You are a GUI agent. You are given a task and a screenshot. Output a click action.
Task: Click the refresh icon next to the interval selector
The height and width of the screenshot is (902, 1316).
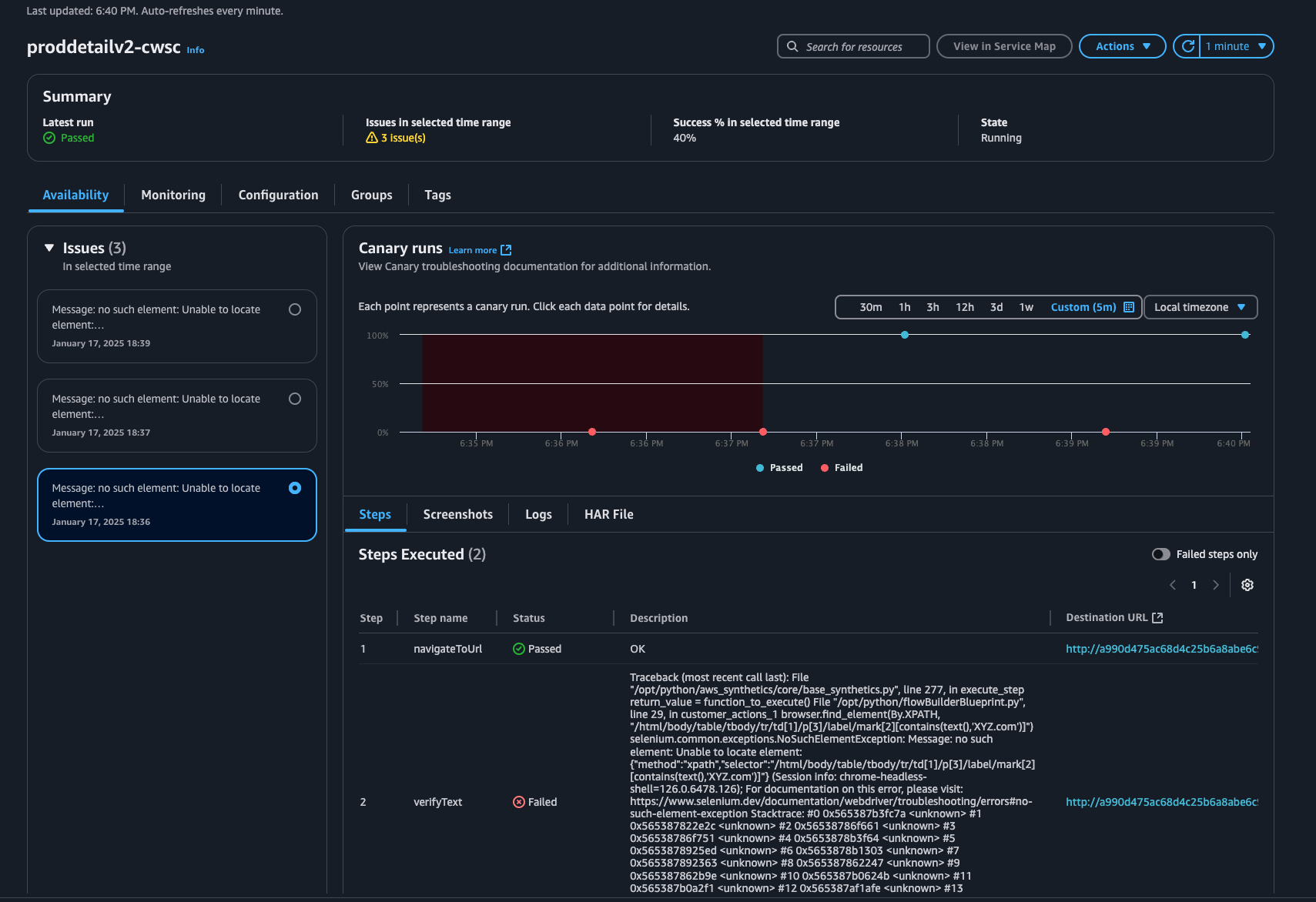pyautogui.click(x=1187, y=46)
